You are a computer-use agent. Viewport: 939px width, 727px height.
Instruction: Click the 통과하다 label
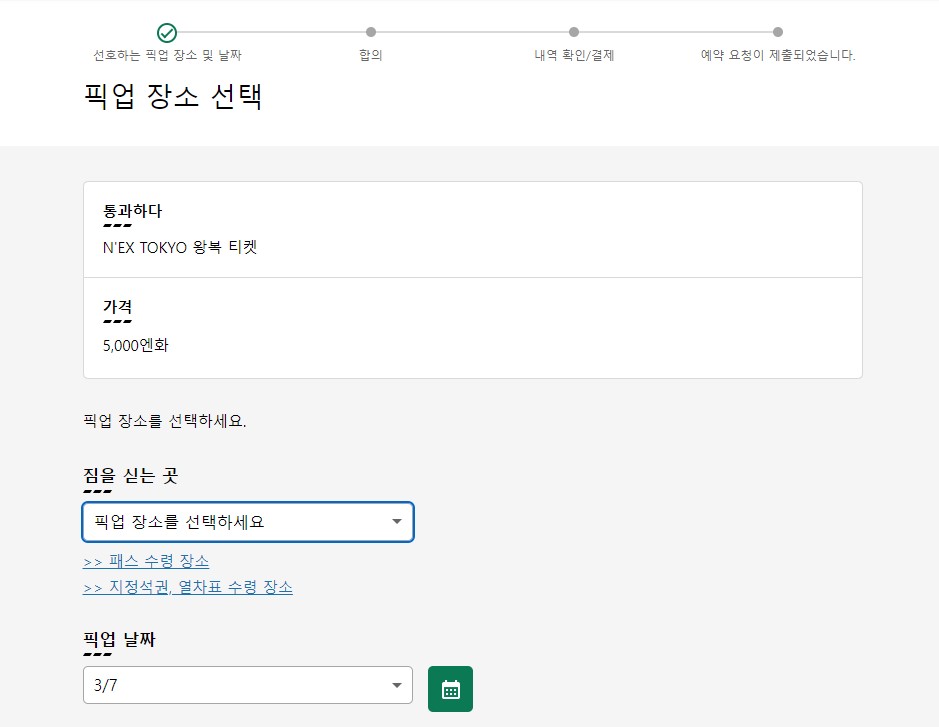click(x=132, y=211)
